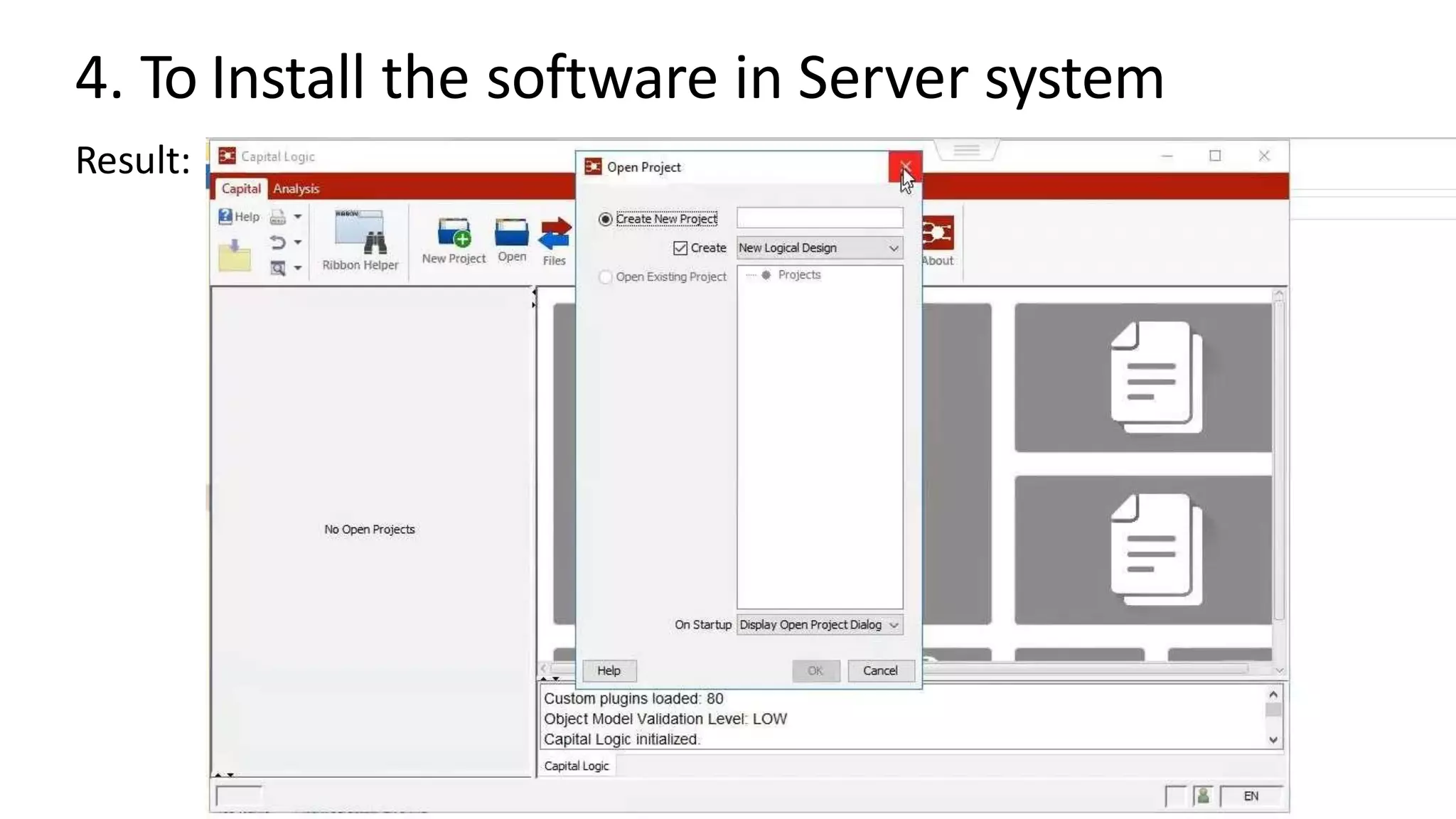Open the print options dropdown arrow
The width and height of the screenshot is (1456, 819).
click(x=298, y=216)
